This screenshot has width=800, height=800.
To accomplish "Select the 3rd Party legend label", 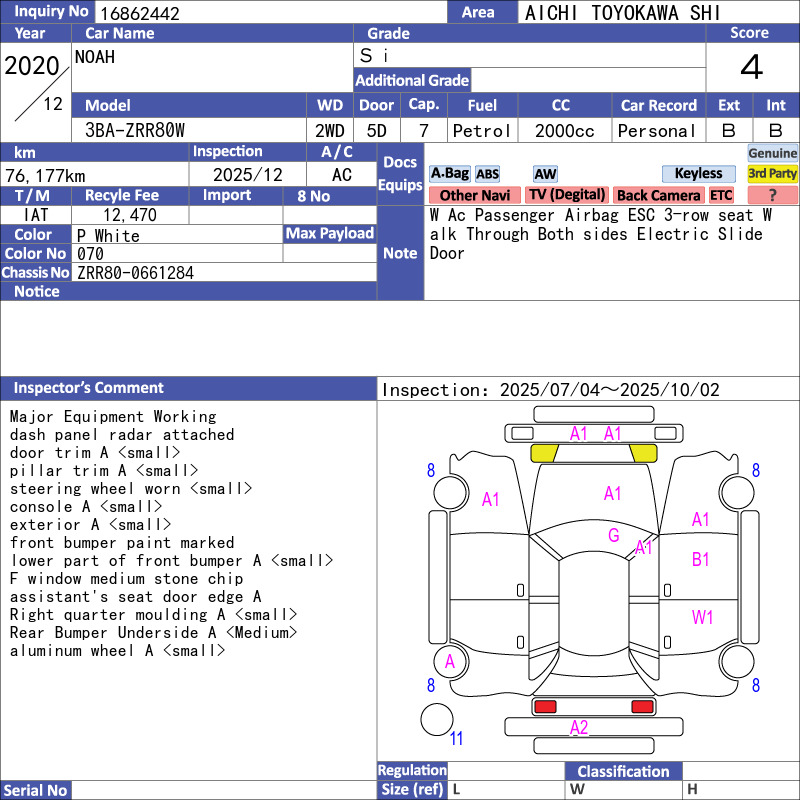I will pos(773,174).
